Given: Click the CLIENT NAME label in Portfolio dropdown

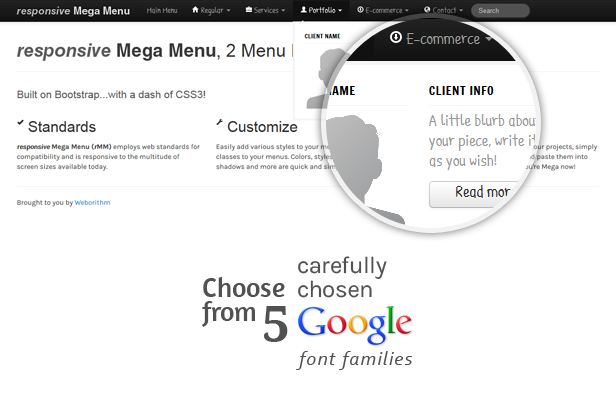Looking at the screenshot, I should (322, 36).
